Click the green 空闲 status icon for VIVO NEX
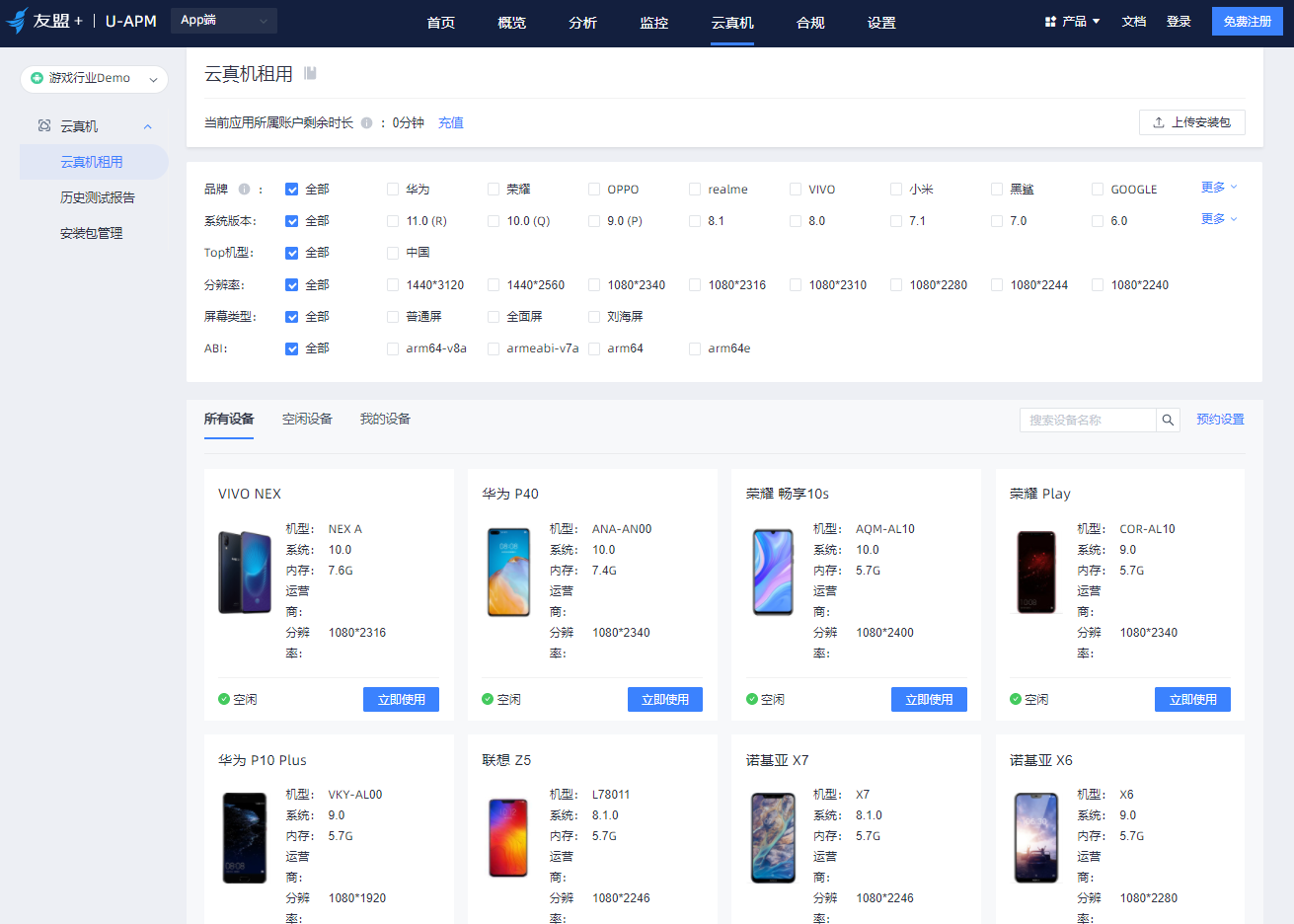 click(x=224, y=699)
